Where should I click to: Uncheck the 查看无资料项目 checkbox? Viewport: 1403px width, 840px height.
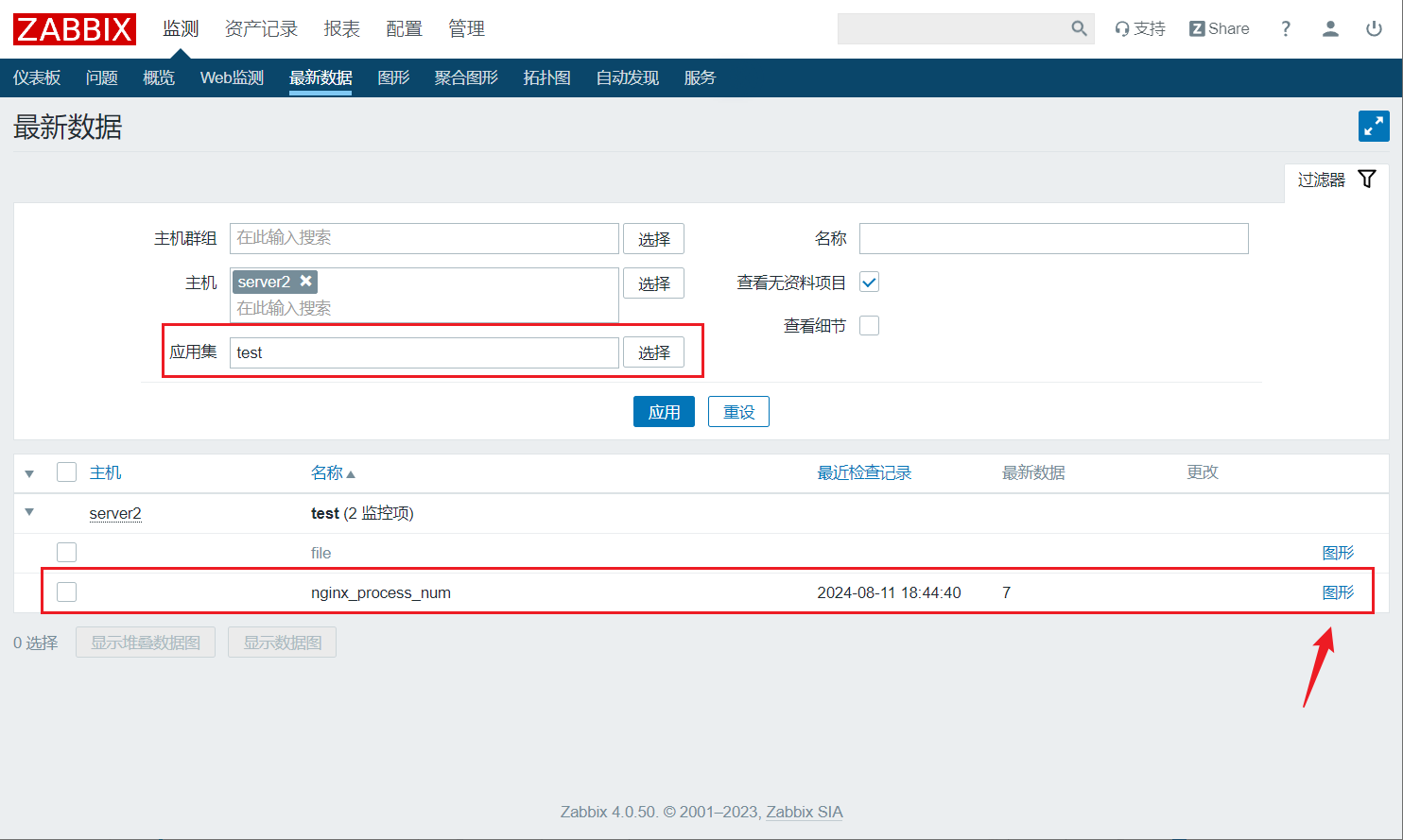[869, 282]
